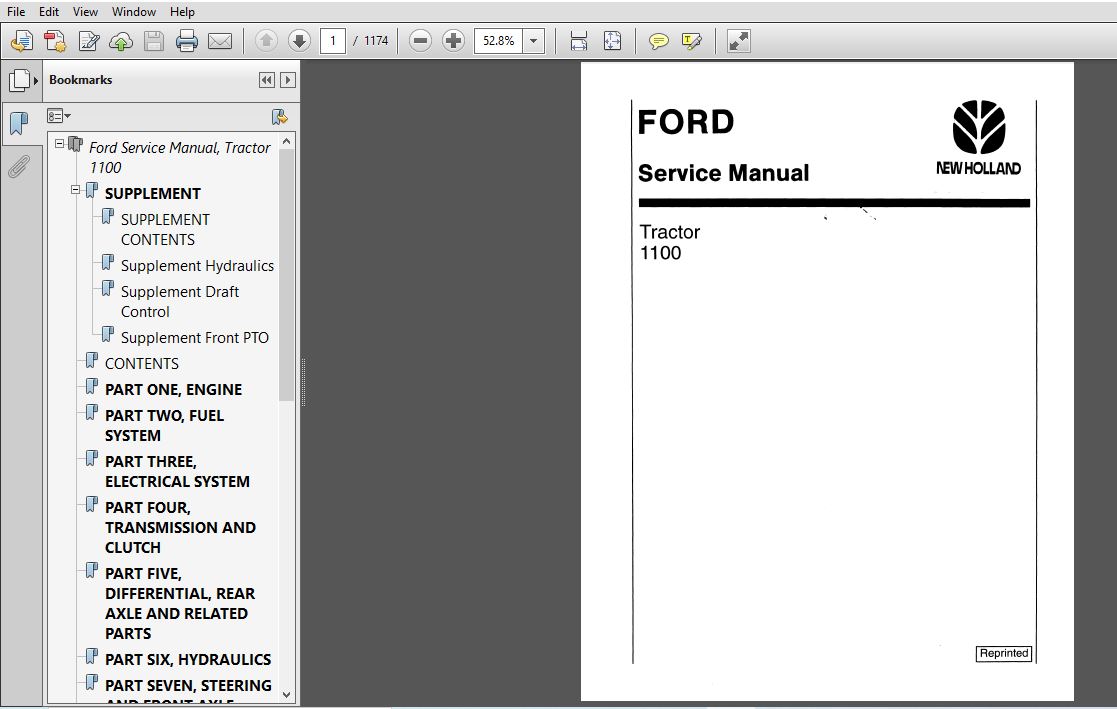Open the Help menu

pos(182,11)
